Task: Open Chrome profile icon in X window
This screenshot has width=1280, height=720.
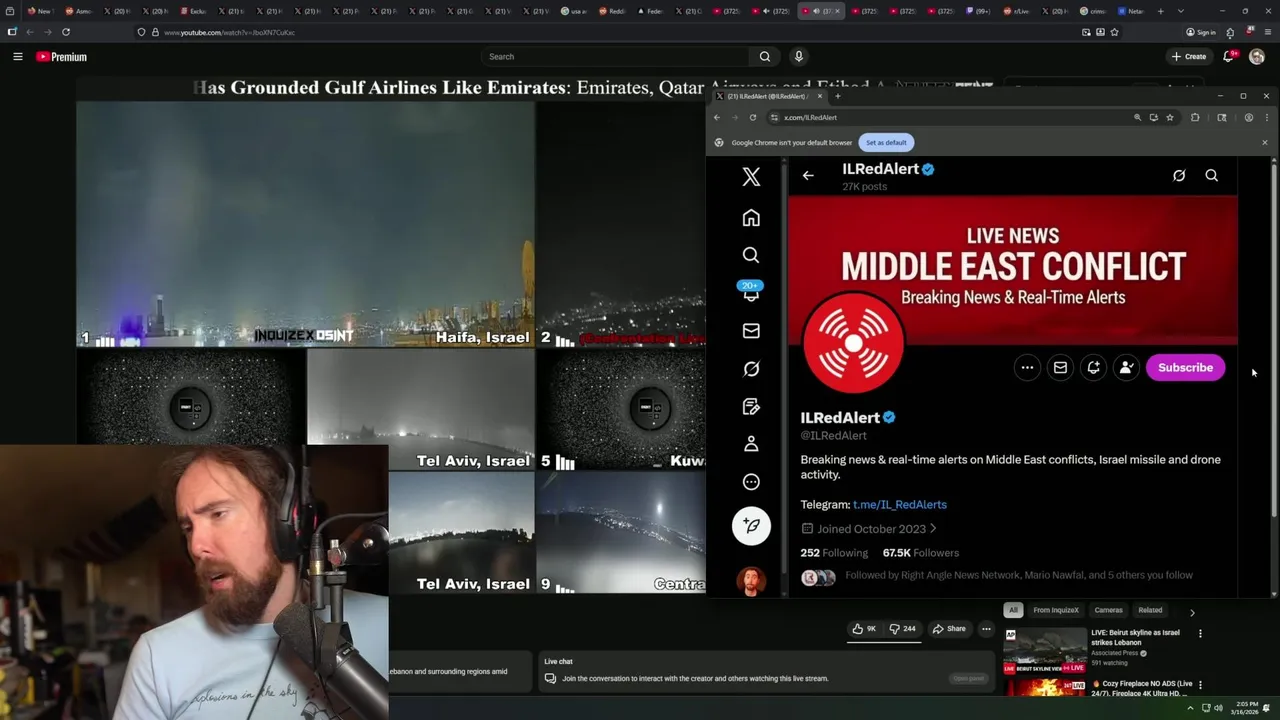Action: pos(1248,118)
